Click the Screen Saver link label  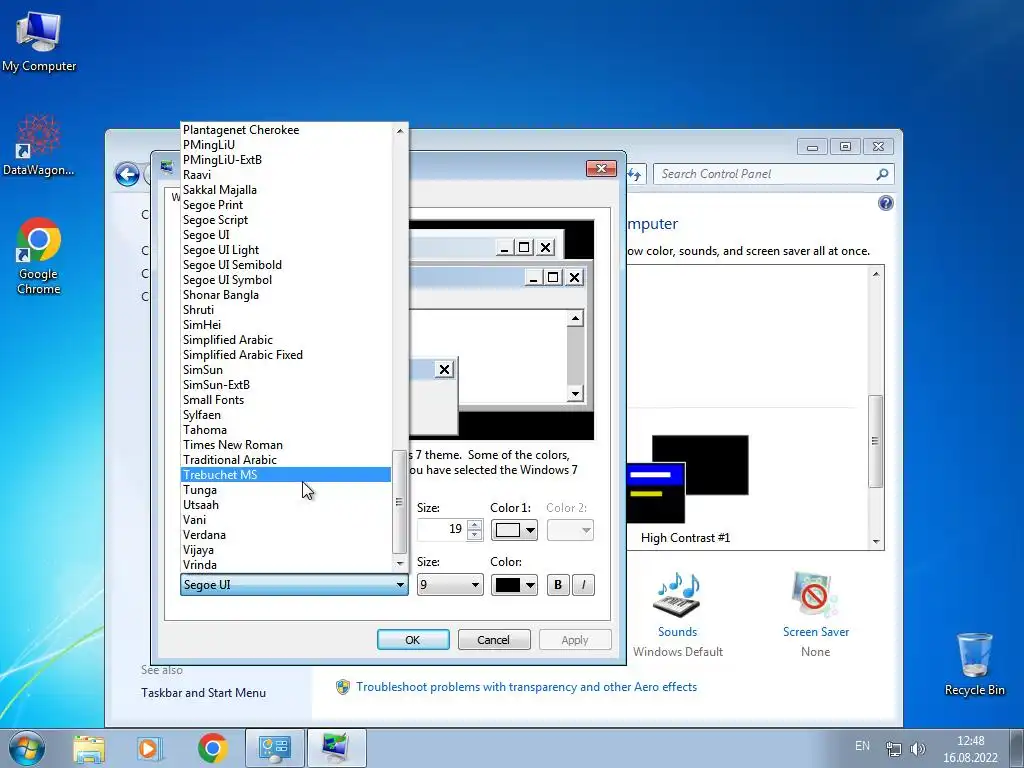(816, 632)
